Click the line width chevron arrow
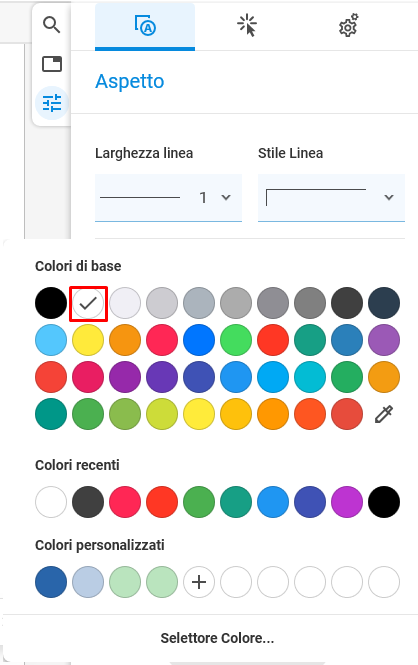Viewport: 418px width, 665px height. tap(226, 197)
